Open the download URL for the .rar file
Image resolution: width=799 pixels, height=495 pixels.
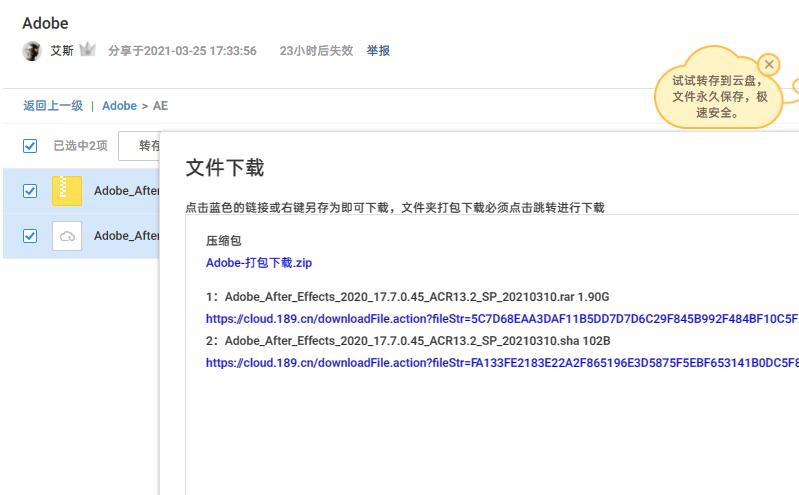pyautogui.click(x=502, y=319)
